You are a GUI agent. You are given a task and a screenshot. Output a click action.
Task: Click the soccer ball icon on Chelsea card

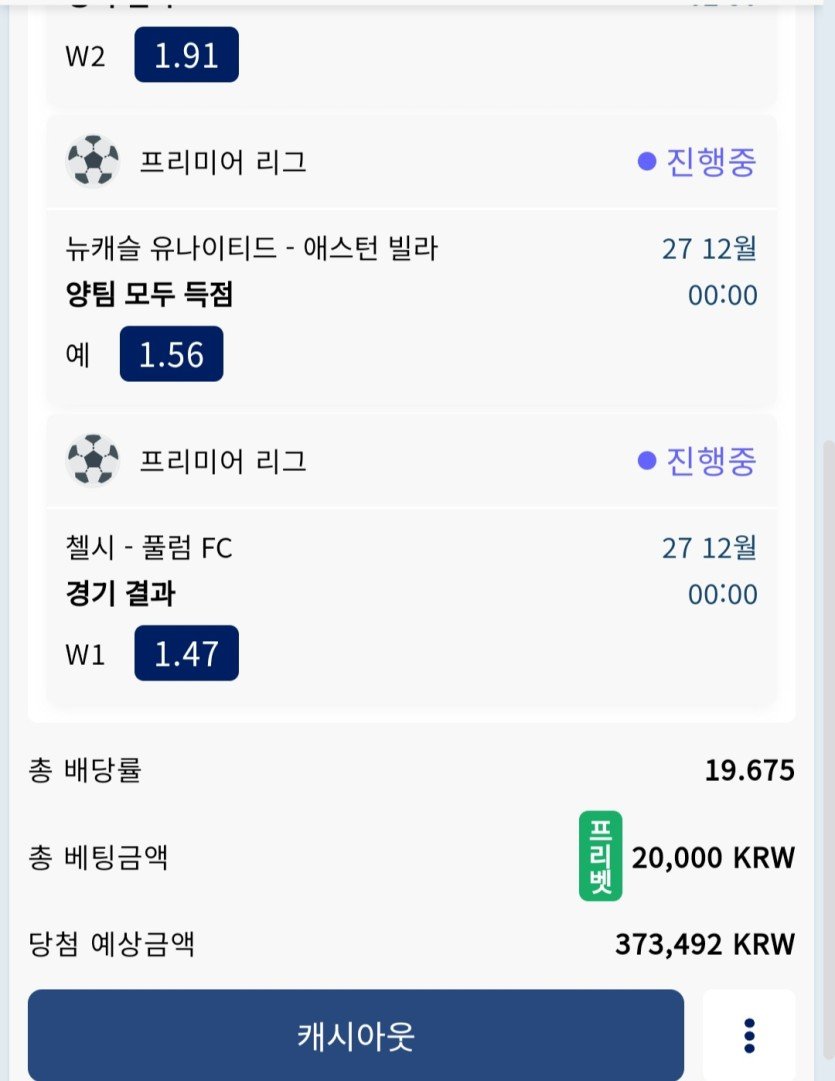click(x=92, y=461)
